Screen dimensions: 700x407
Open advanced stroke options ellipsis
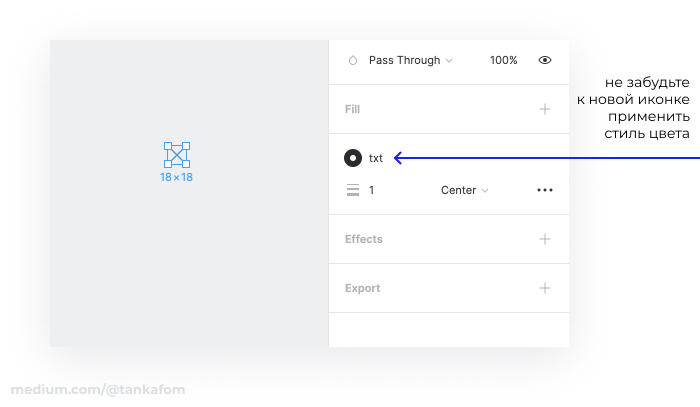pos(545,190)
